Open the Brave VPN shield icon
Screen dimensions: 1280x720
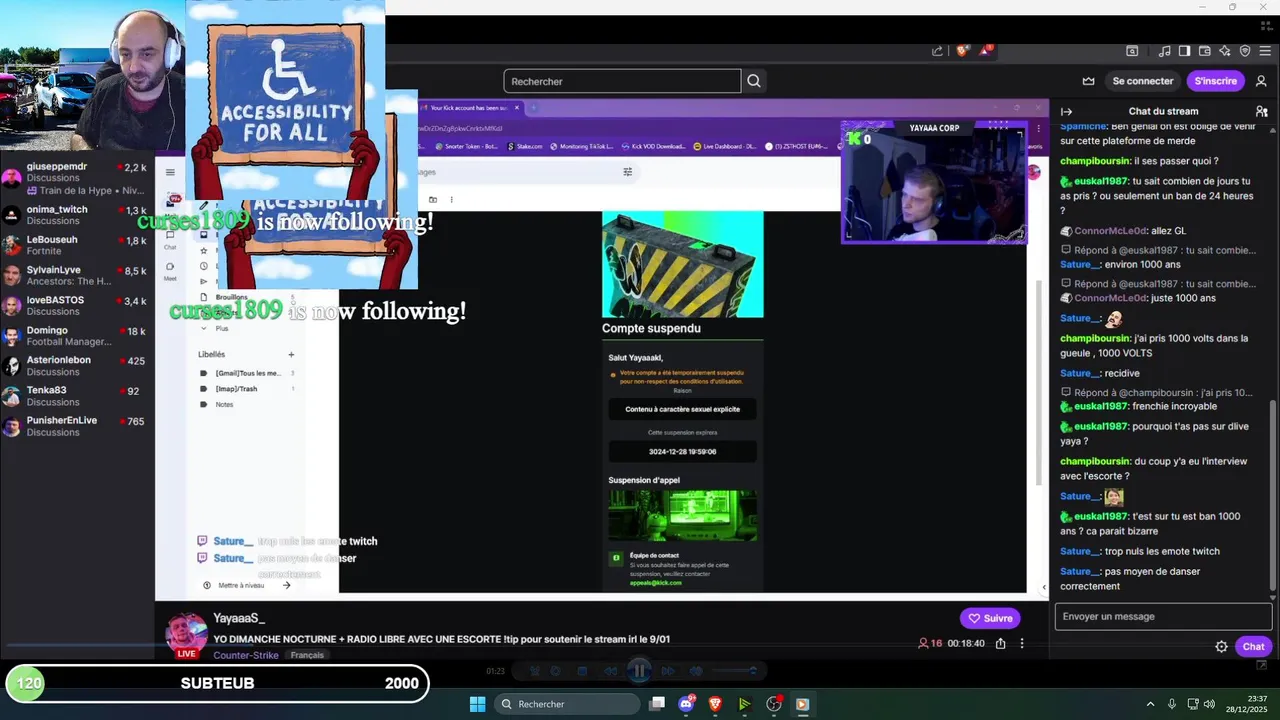[x=1245, y=51]
